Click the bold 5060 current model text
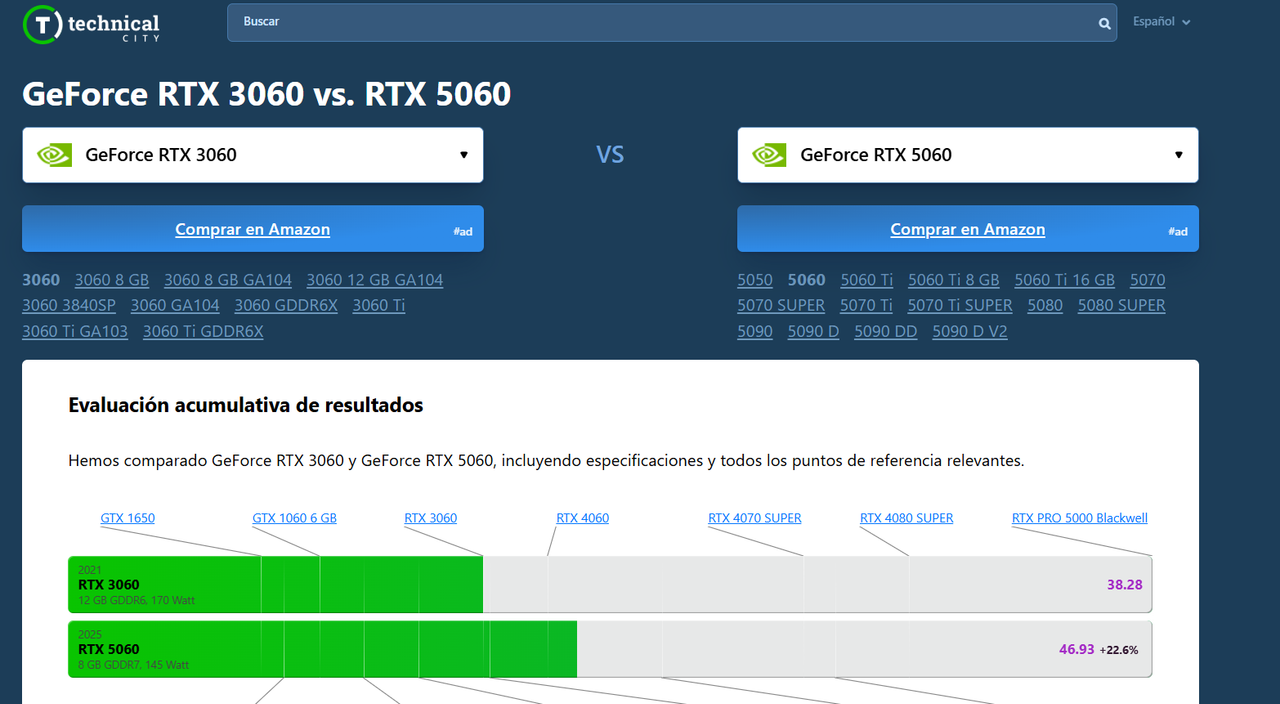This screenshot has width=1280, height=704. [x=807, y=280]
